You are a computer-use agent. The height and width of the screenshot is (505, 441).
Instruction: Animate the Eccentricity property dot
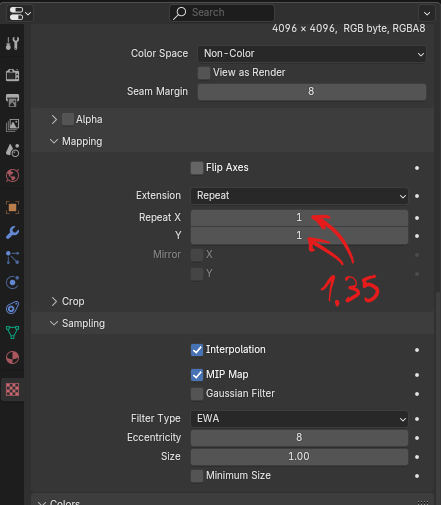pos(417,438)
